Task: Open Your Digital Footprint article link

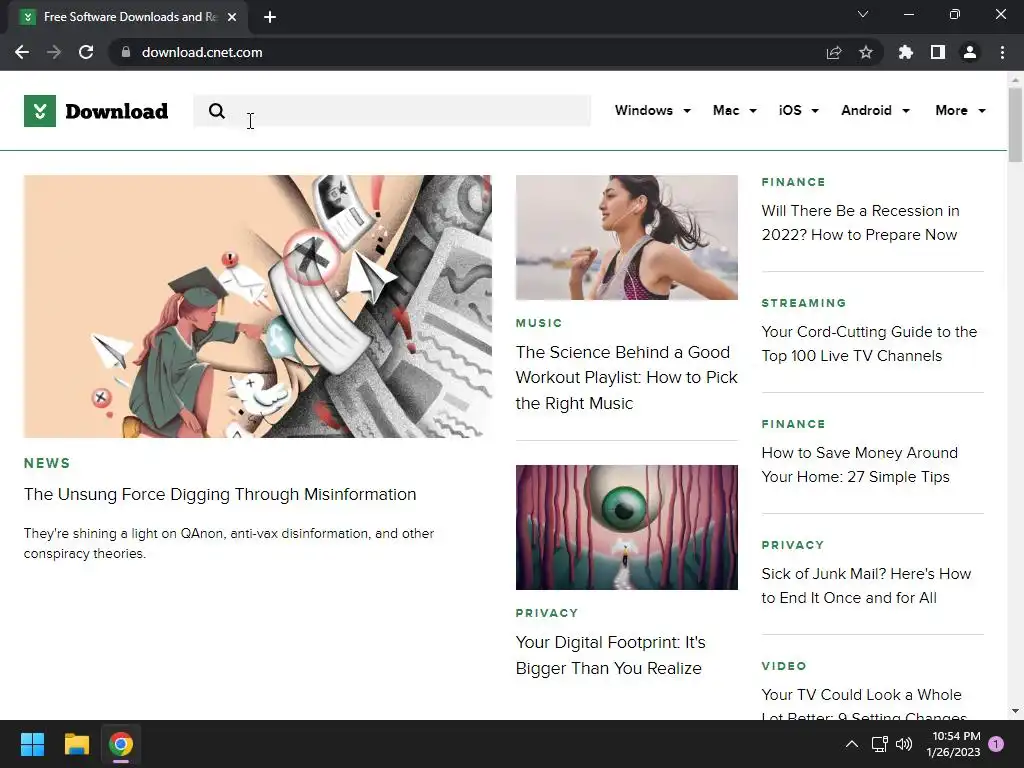Action: 611,655
